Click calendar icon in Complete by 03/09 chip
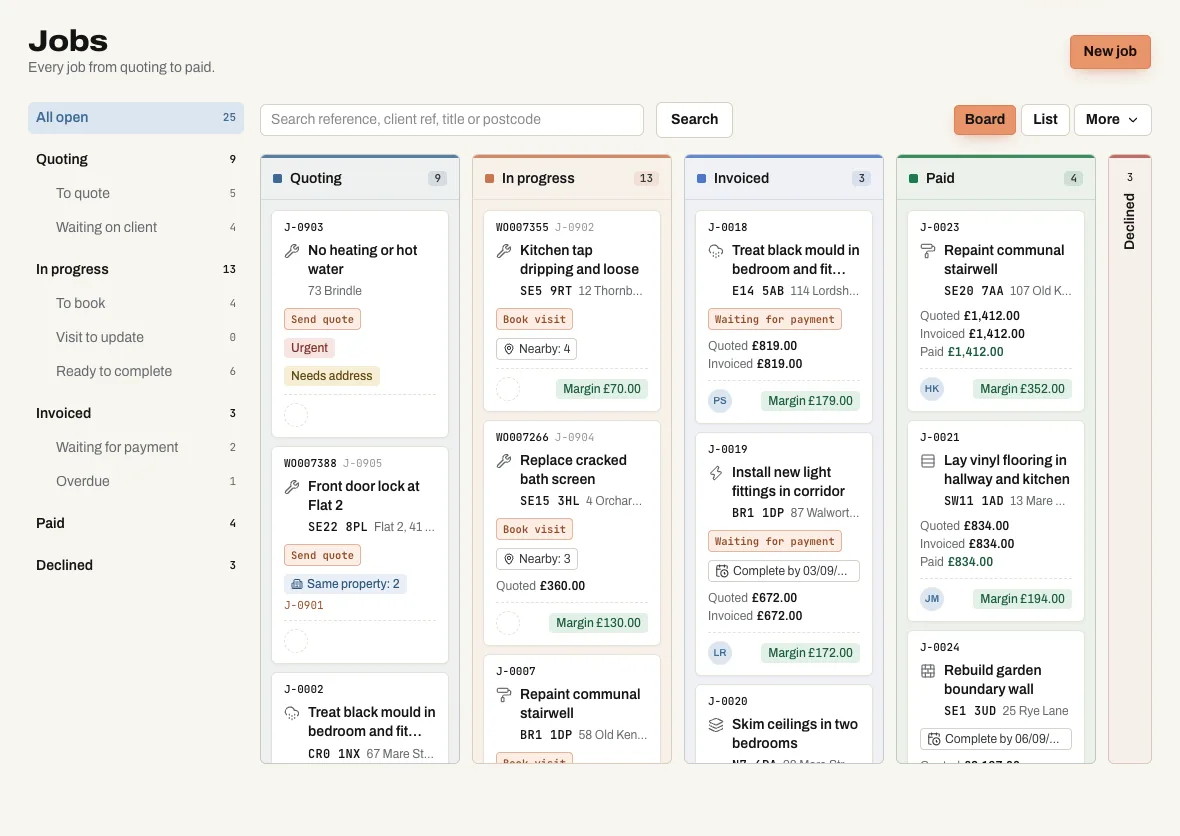Viewport: 1180px width, 836px height. point(722,571)
